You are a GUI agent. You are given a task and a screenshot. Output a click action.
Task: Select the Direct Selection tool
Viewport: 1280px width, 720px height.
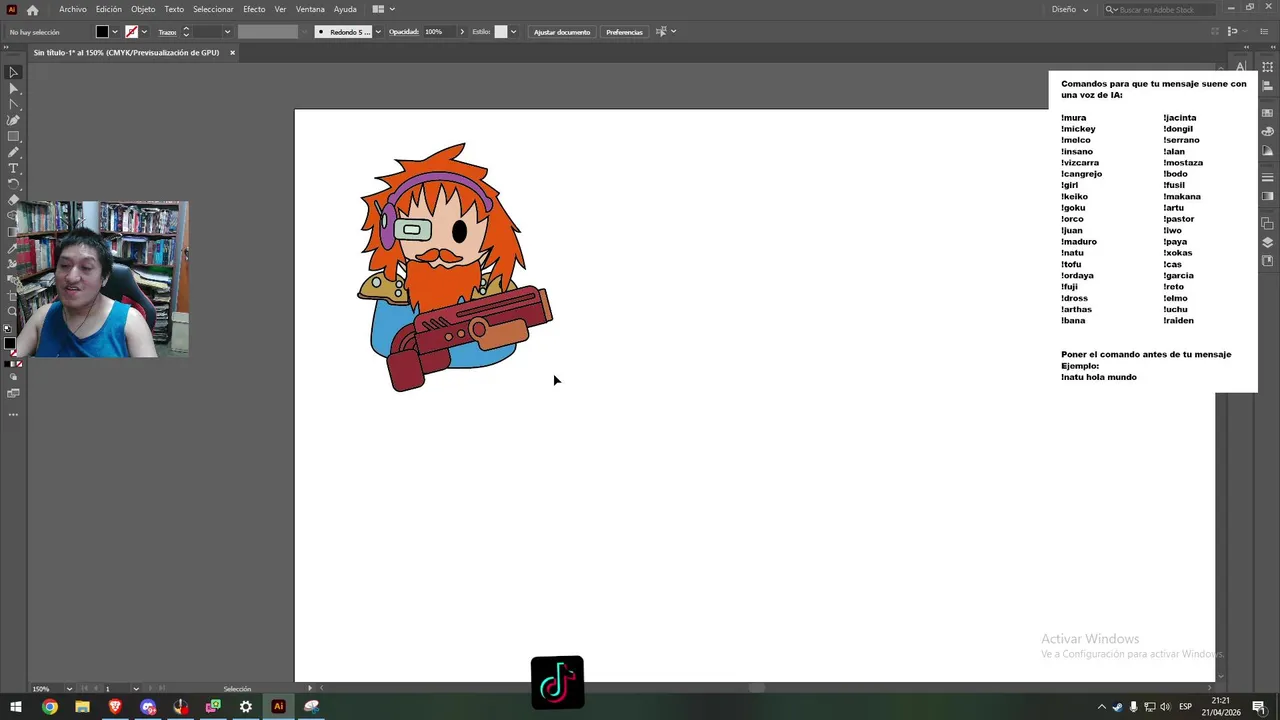(x=13, y=88)
